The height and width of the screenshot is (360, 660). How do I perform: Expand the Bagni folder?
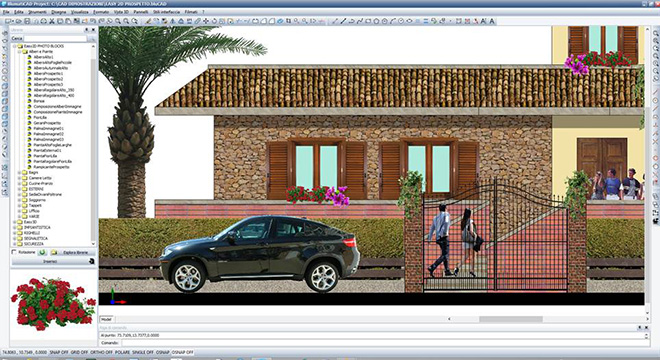click(19, 173)
